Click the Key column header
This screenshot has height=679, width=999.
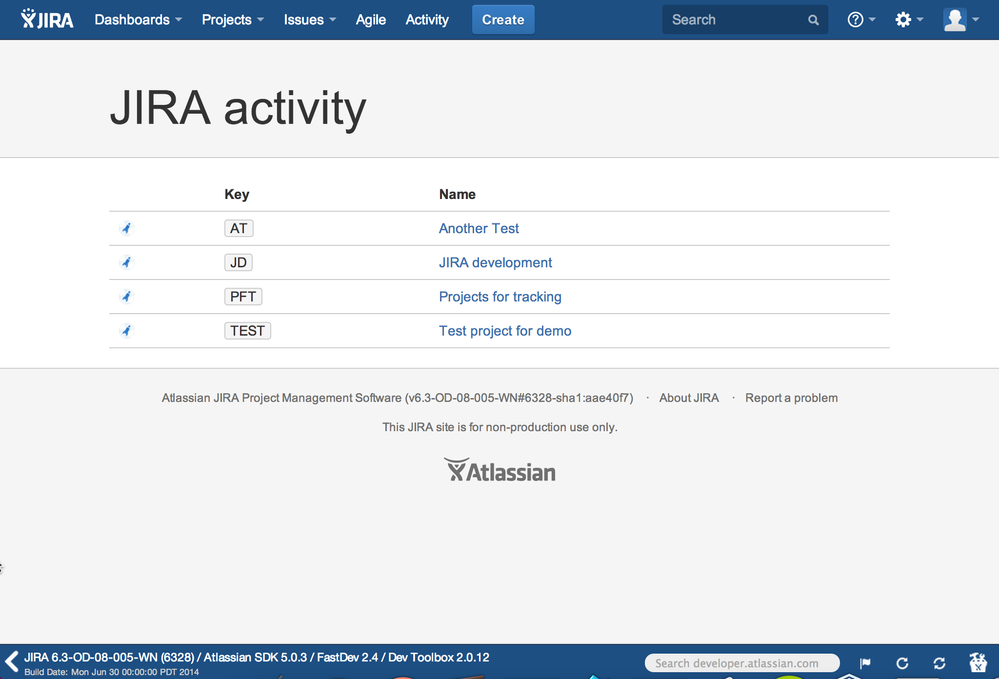click(x=236, y=194)
